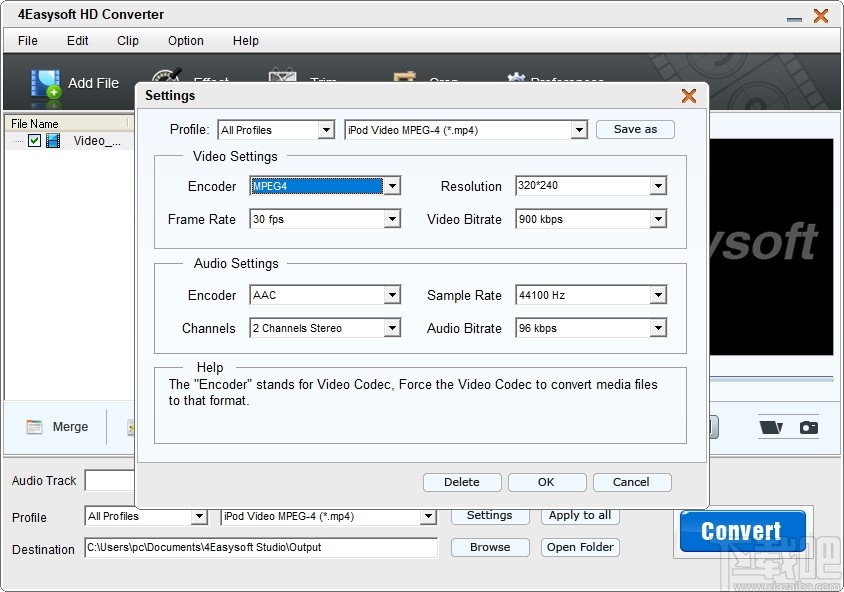Click the big blue Convert button
Image resolution: width=844 pixels, height=592 pixels.
tap(741, 531)
